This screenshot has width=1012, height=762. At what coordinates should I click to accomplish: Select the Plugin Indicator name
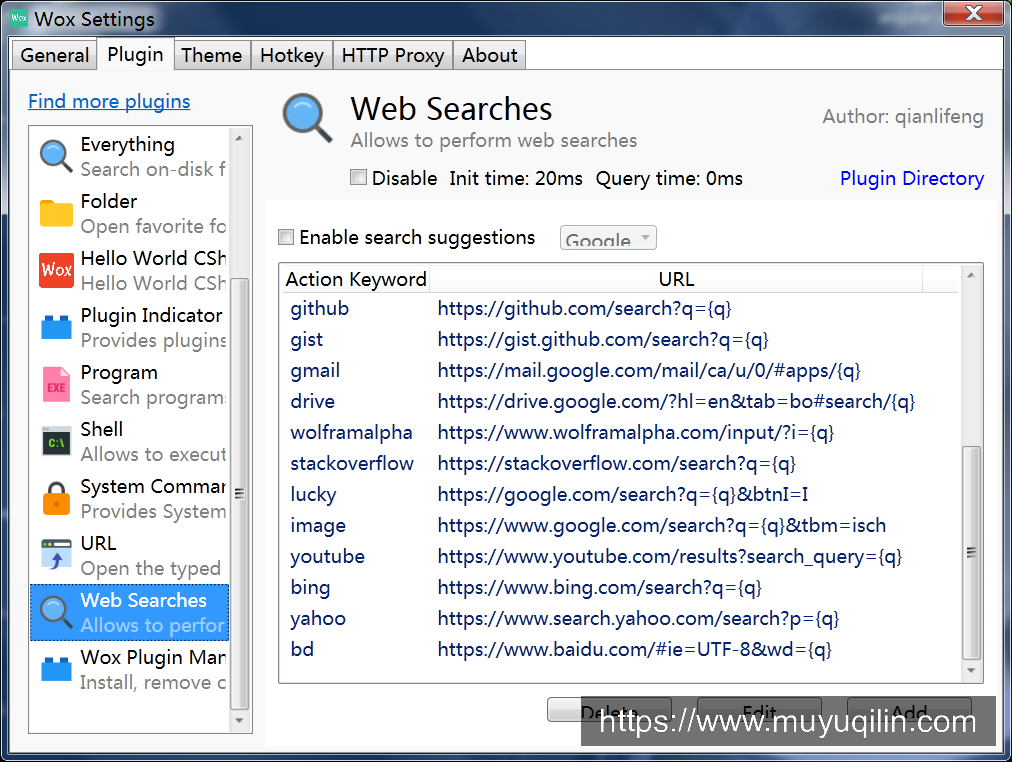(152, 316)
